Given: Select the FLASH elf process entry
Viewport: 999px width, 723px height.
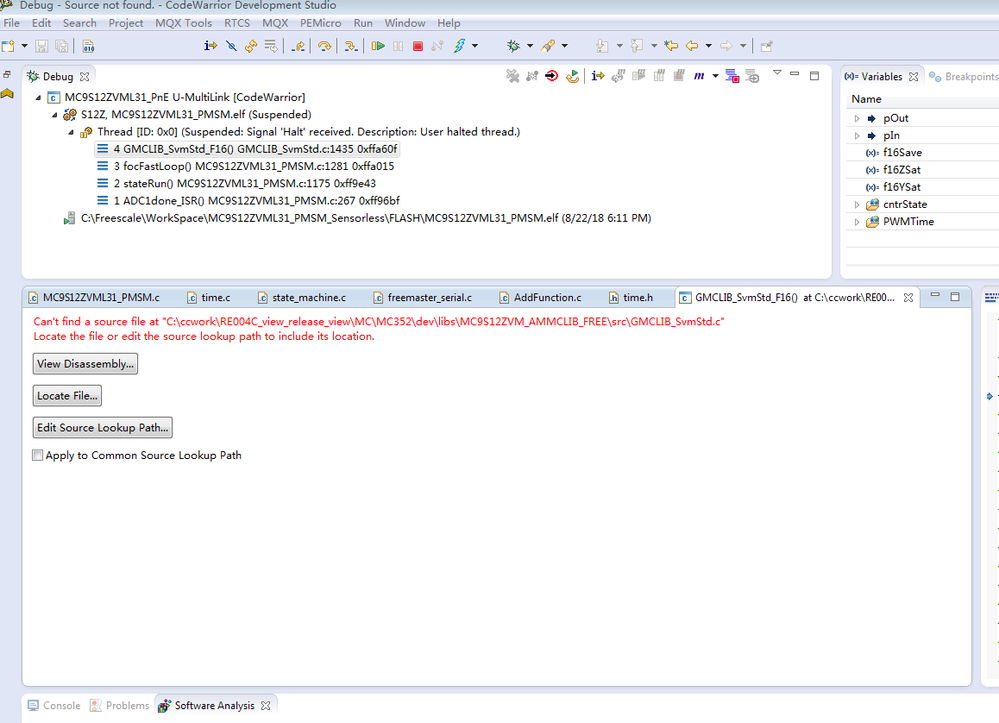Looking at the screenshot, I should coord(357,218).
